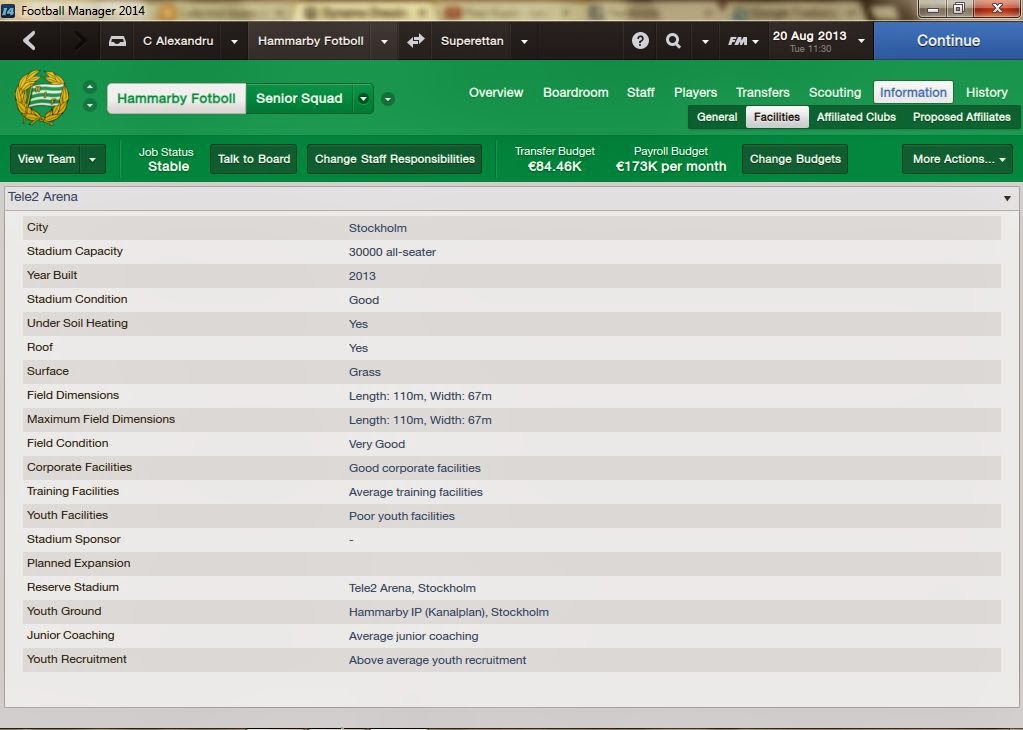Screen dimensions: 1023x730
Task: Open the View Team dropdown arrow
Action: coord(93,159)
